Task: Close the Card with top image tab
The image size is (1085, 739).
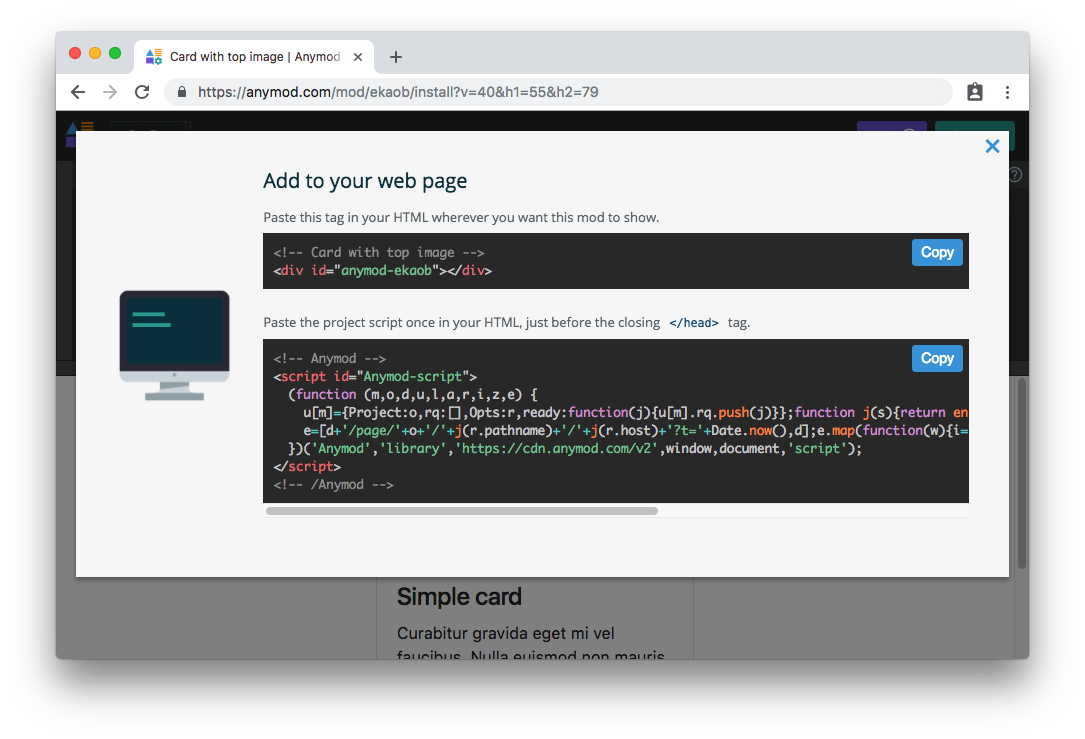Action: click(358, 57)
